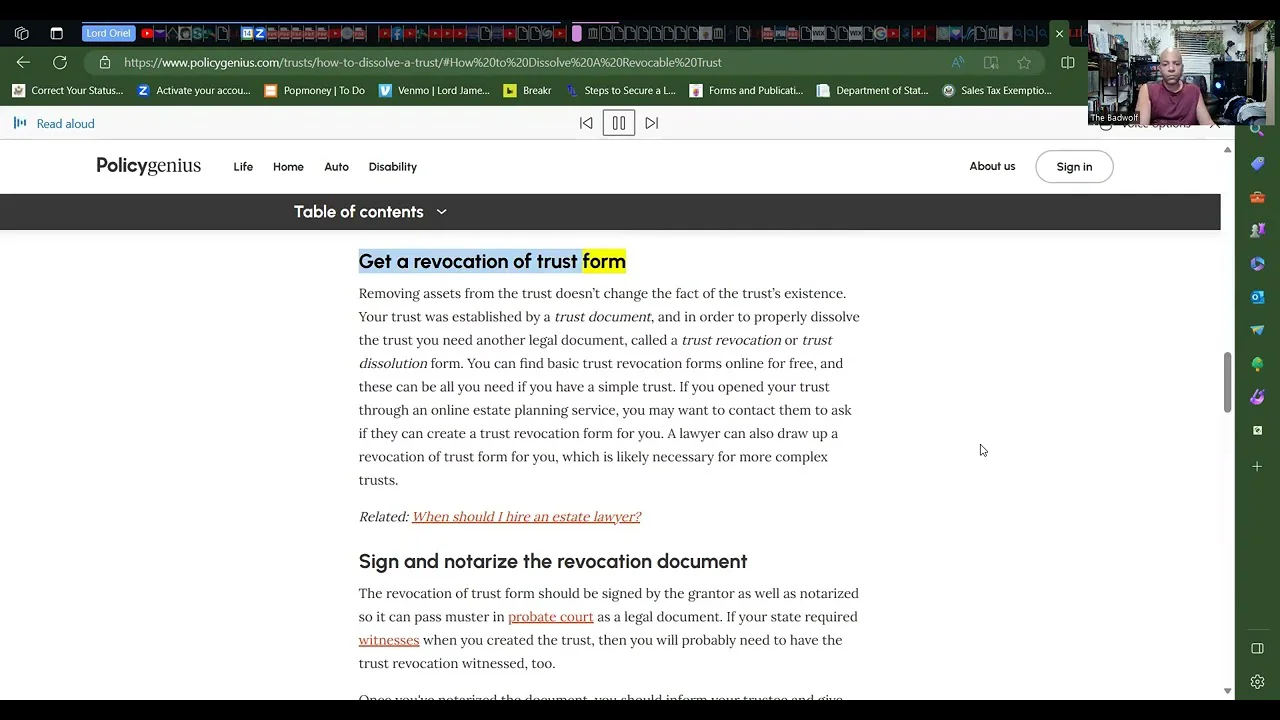1280x720 pixels.
Task: Open the Shopping tag sidebar icon
Action: 1257,164
